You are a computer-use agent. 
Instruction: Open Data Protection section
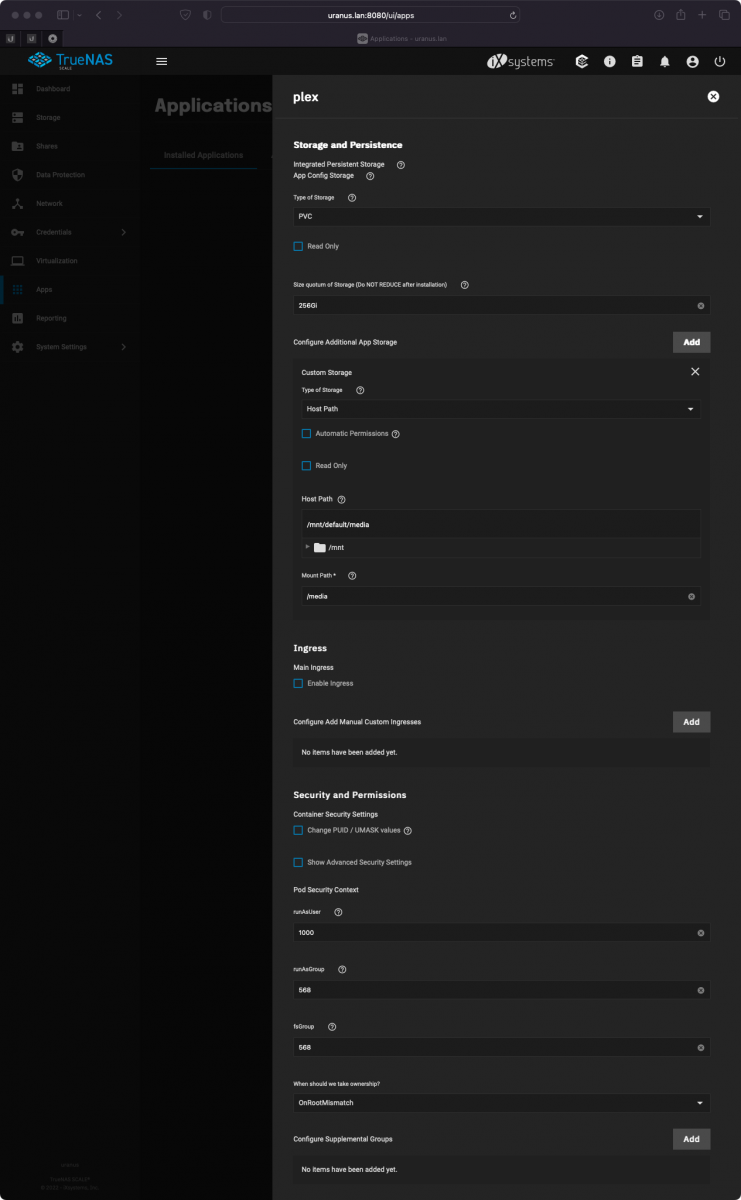point(60,175)
